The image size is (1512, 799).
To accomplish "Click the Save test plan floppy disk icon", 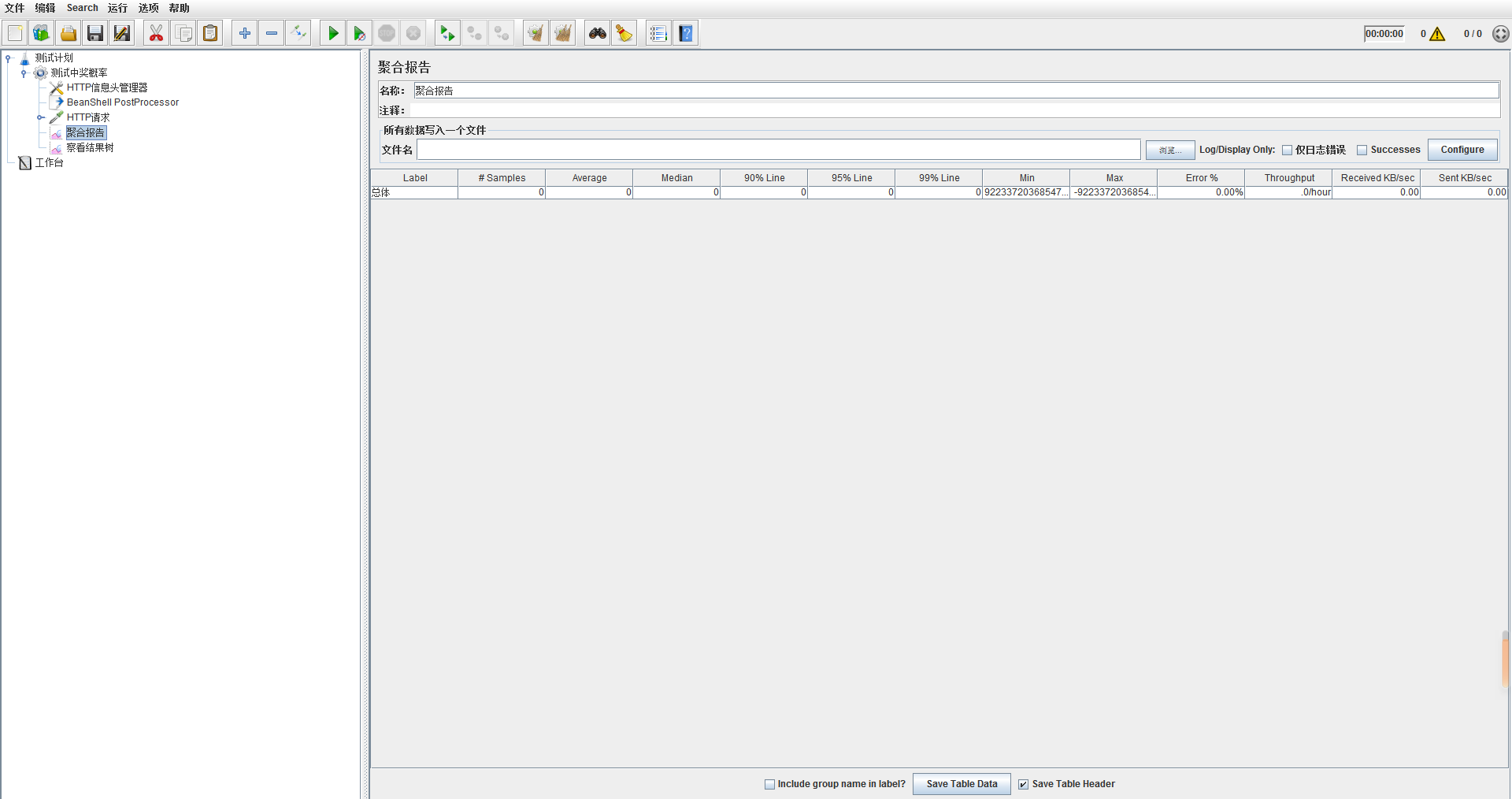I will 95,33.
